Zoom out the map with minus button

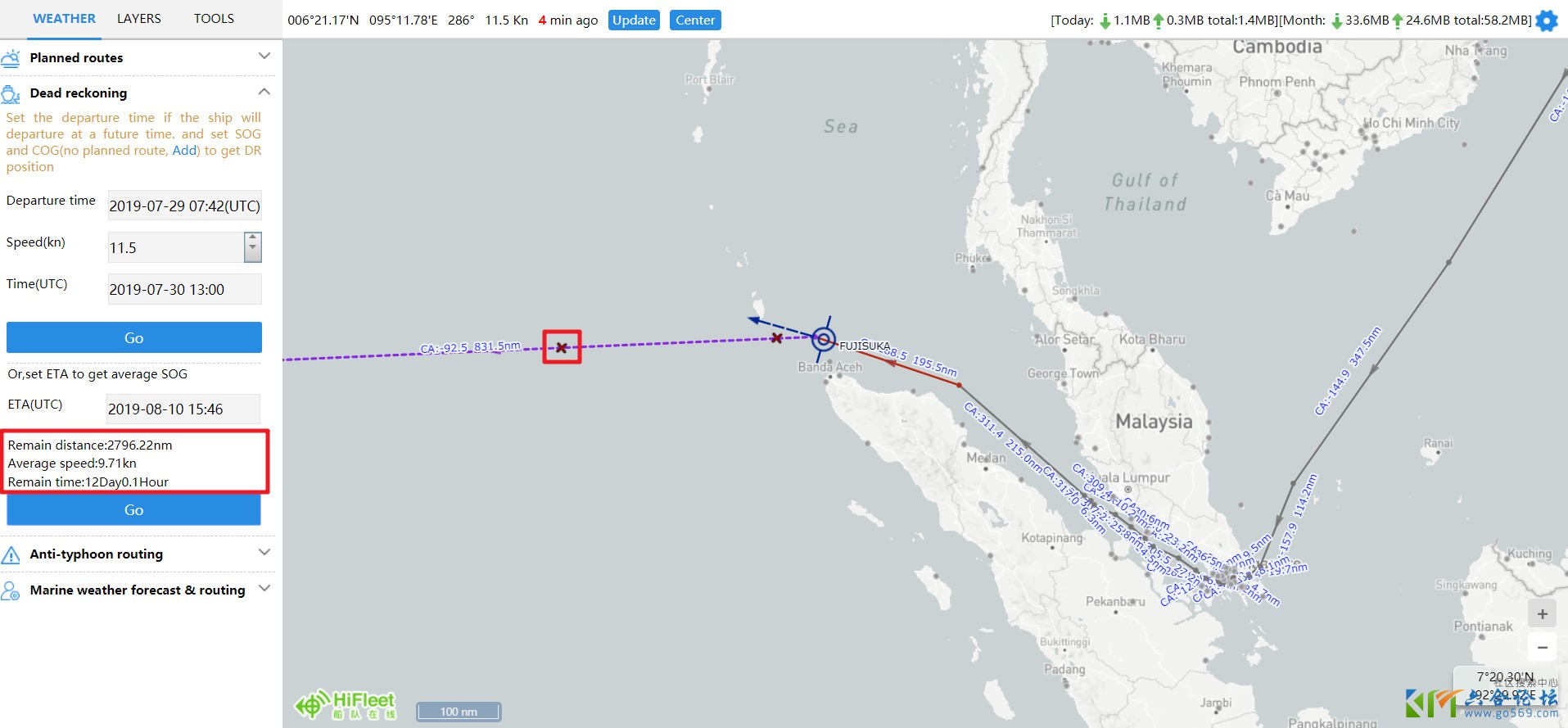[1542, 647]
